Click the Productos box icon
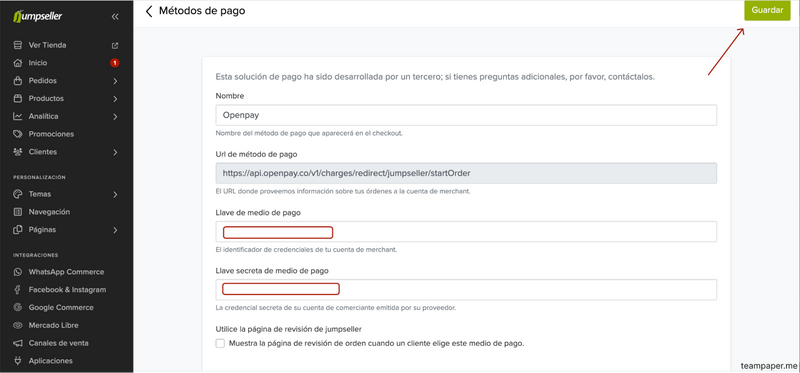800x373 pixels. (x=18, y=98)
